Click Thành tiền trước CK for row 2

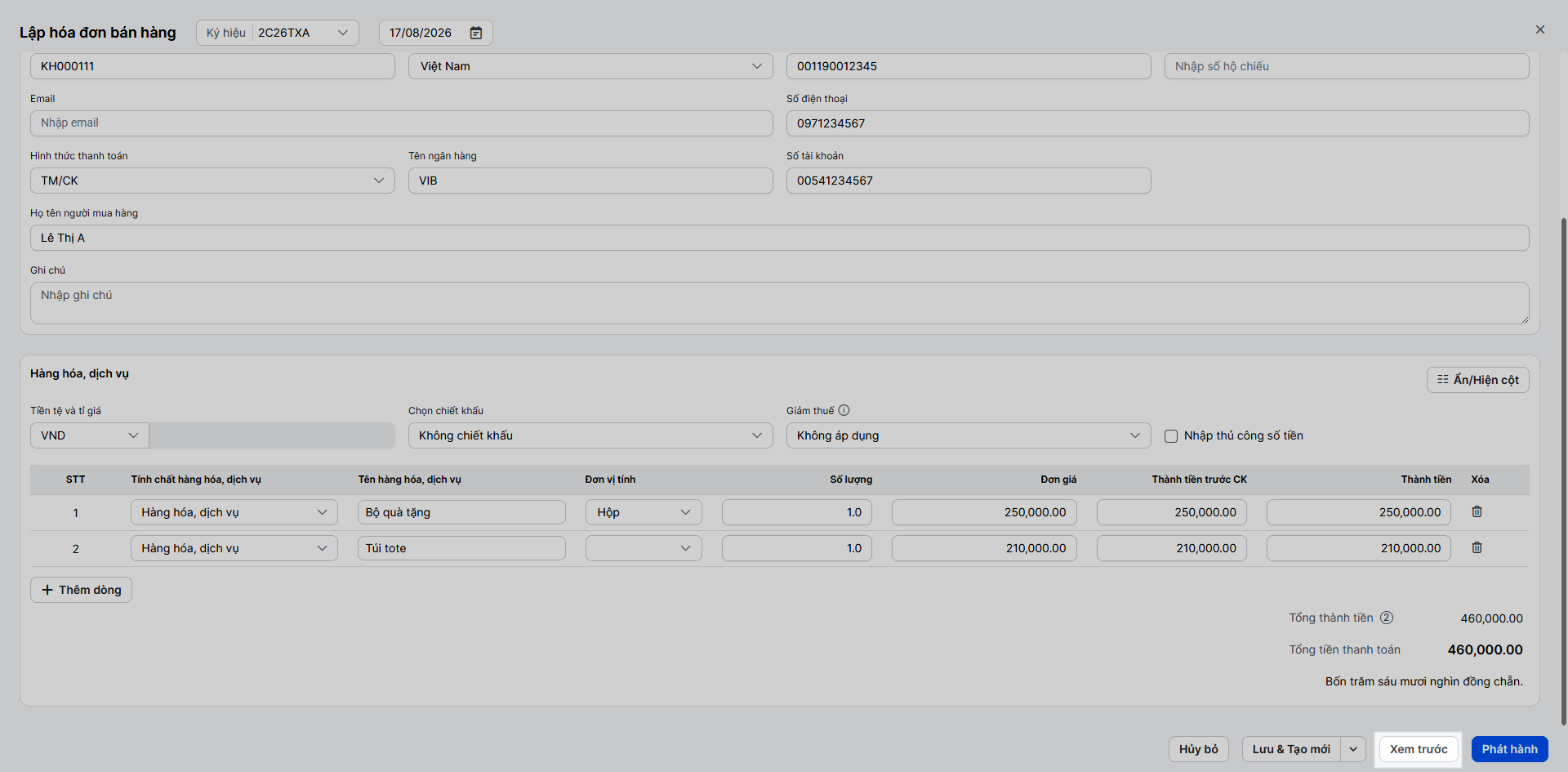[x=1172, y=548]
